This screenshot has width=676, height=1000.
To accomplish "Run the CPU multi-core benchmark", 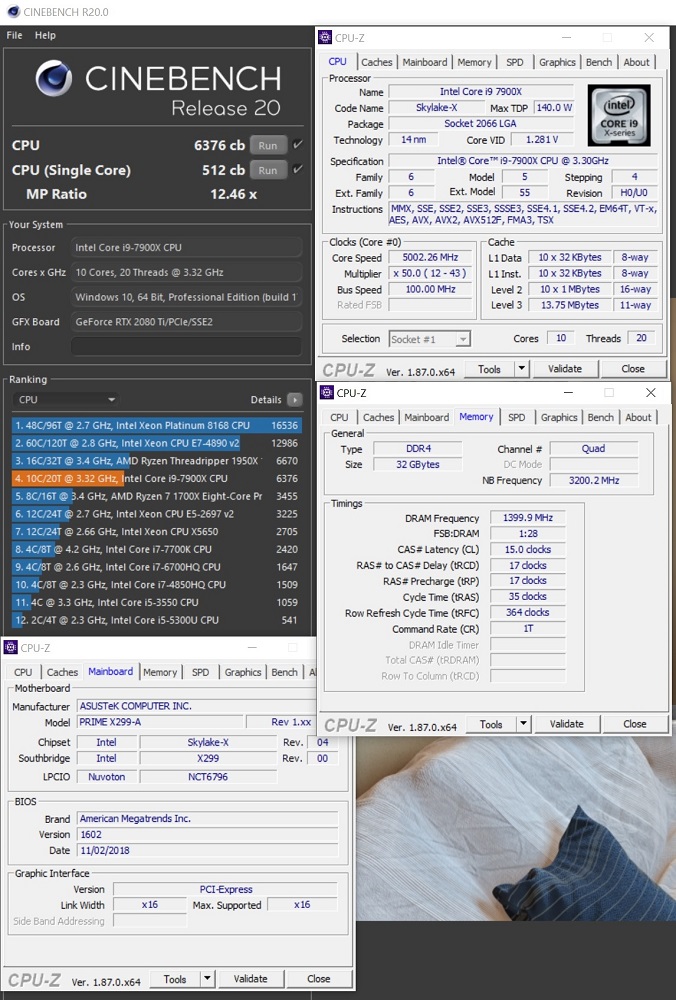I will 268,145.
